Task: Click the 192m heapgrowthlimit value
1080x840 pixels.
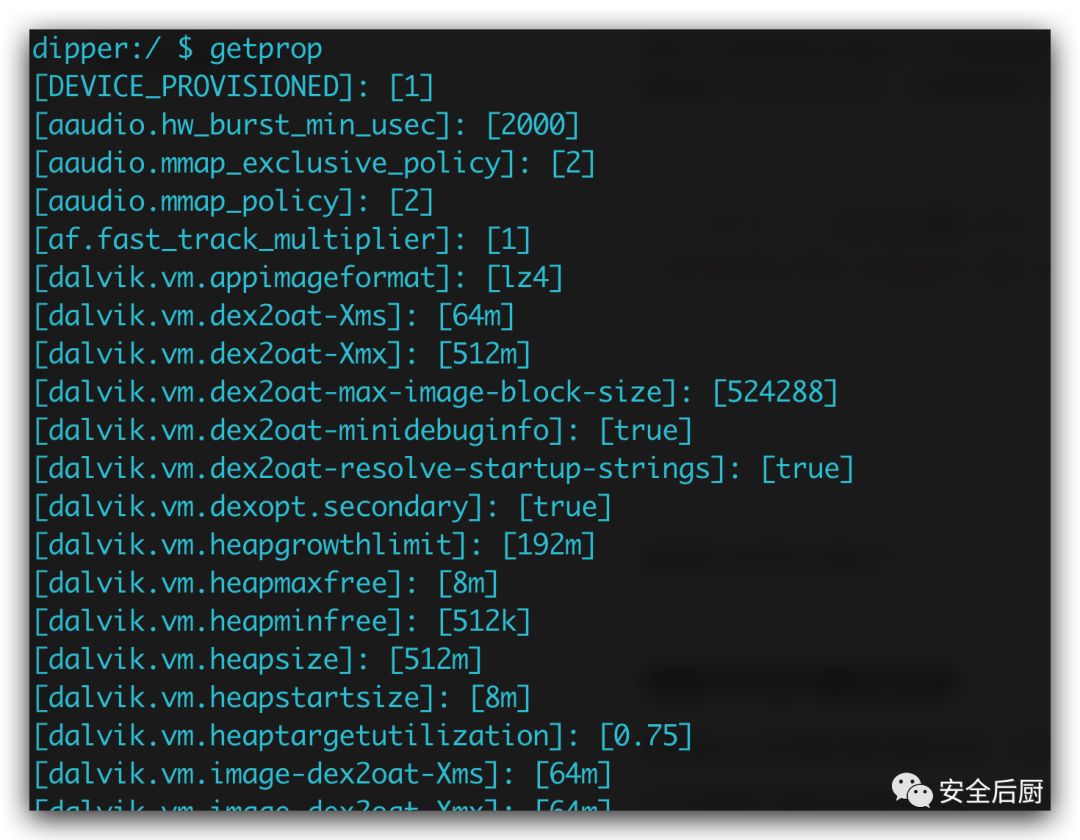Action: point(548,545)
